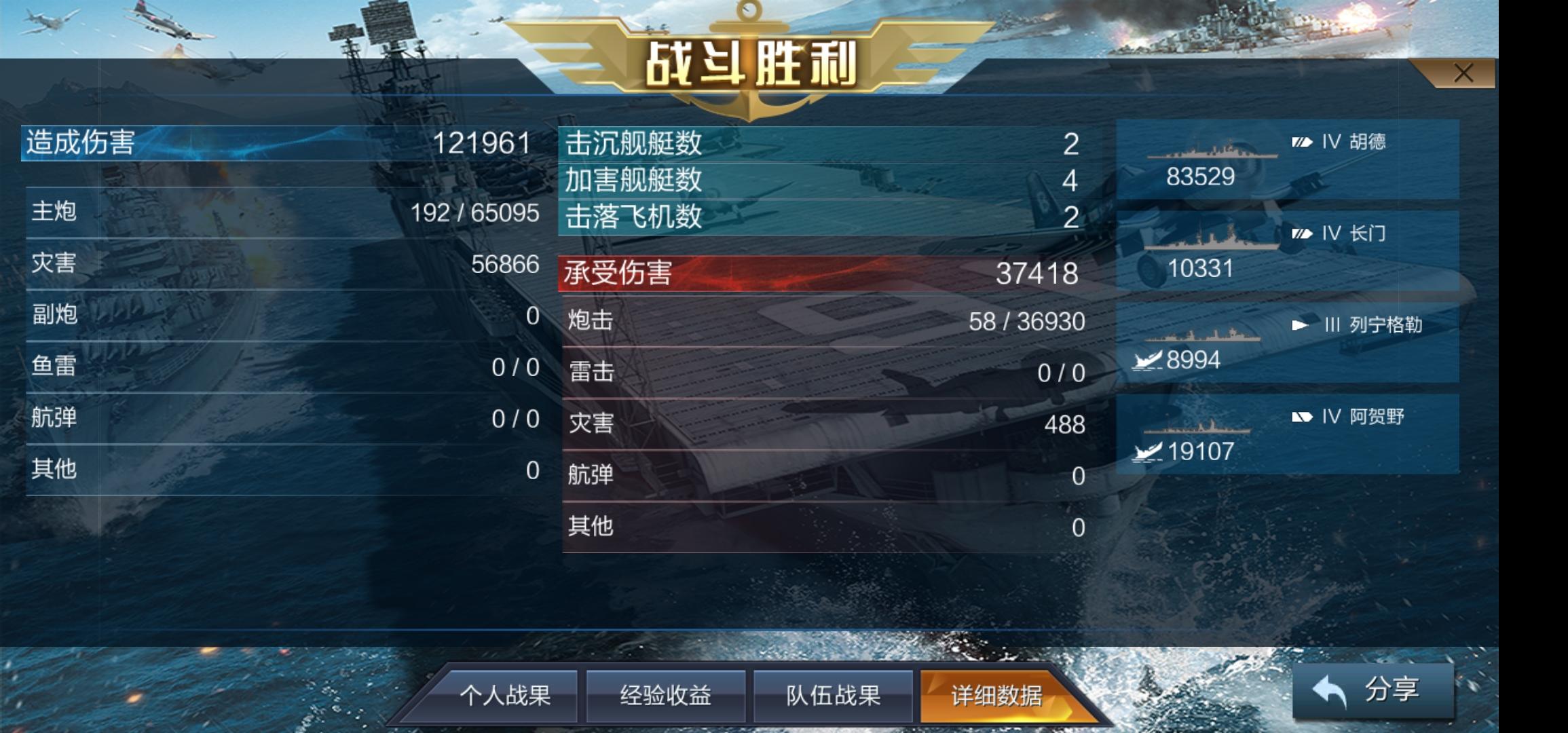Select the 胡德 ship silhouette
The image size is (1568, 733).
coord(1212,150)
